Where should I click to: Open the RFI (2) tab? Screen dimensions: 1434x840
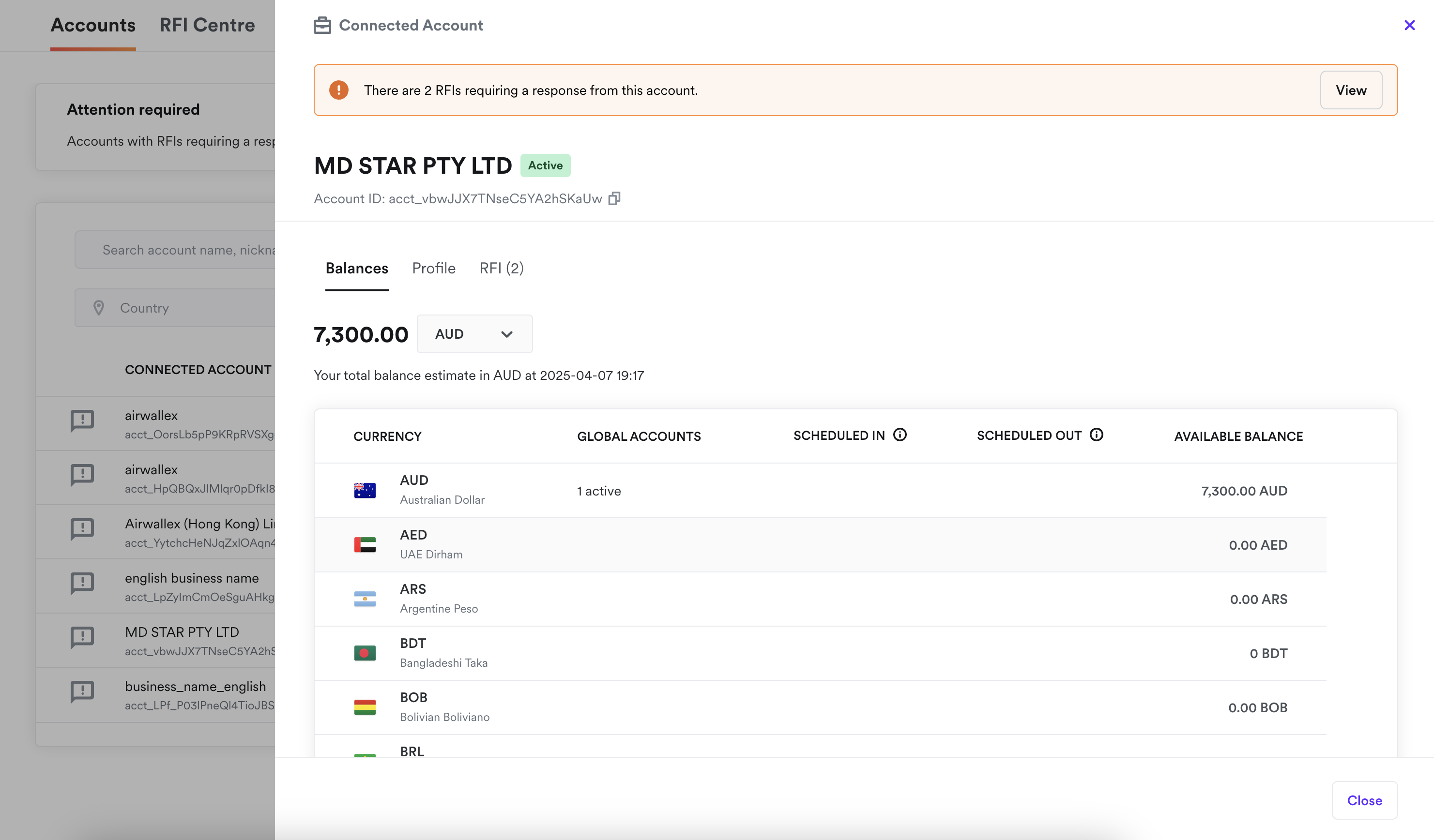tap(502, 269)
